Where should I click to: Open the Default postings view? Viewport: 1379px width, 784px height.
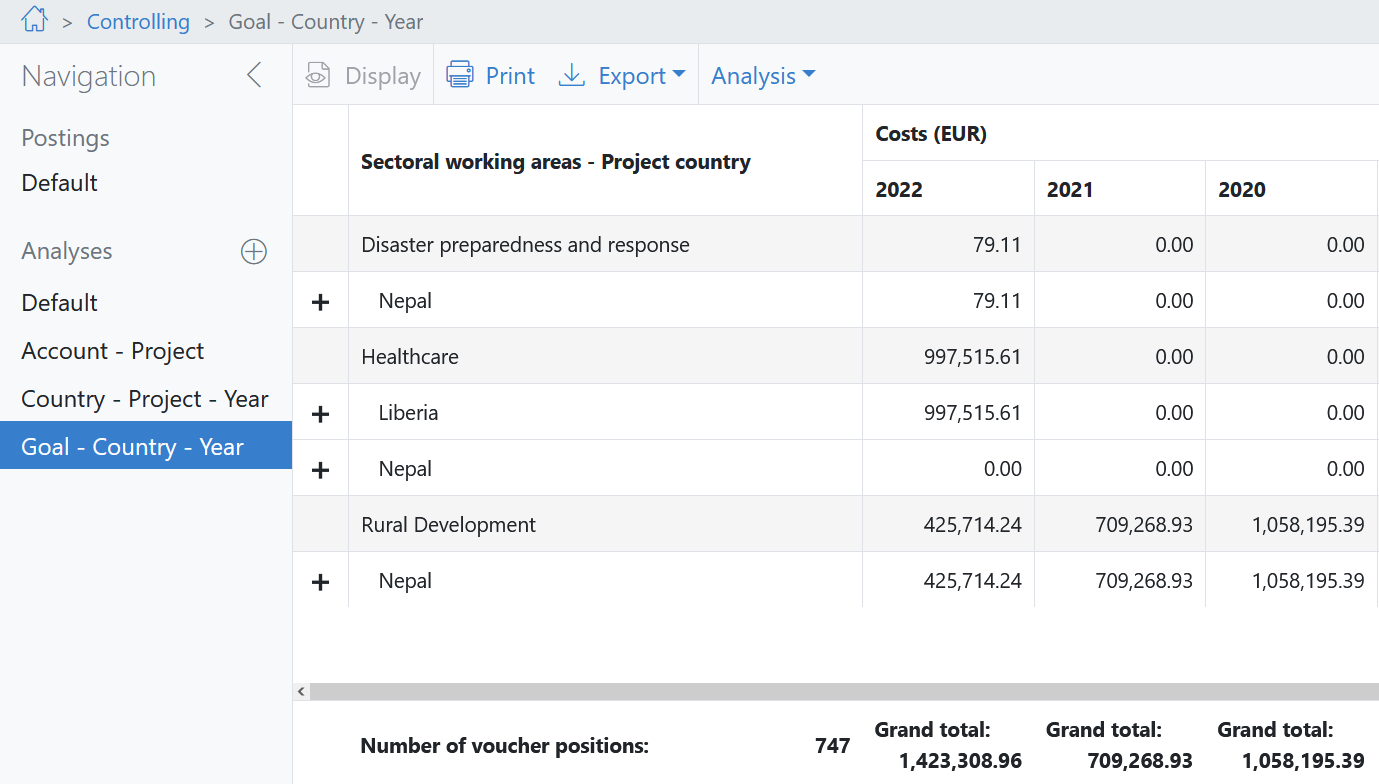60,183
